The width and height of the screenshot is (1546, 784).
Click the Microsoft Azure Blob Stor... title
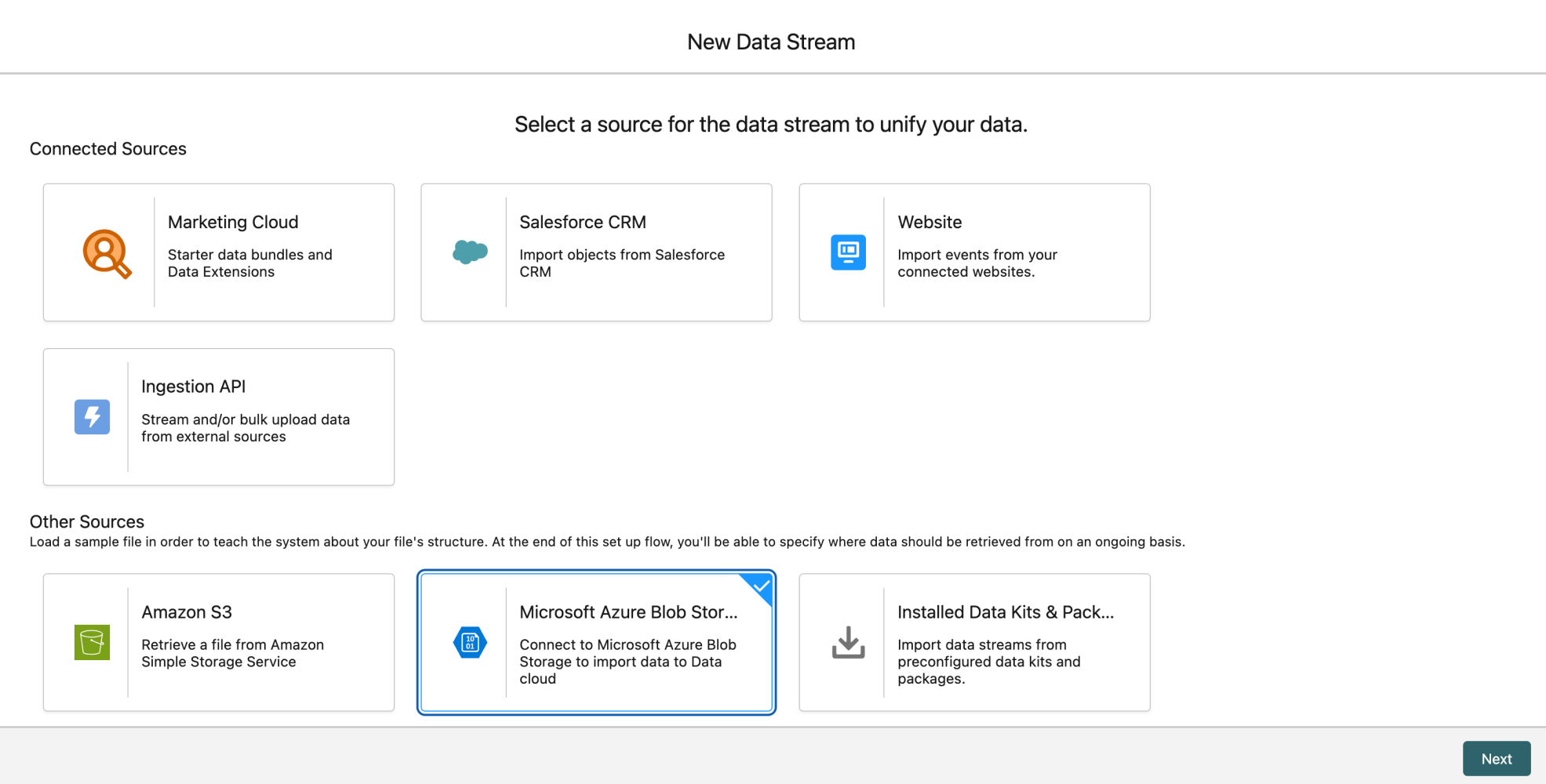point(628,612)
